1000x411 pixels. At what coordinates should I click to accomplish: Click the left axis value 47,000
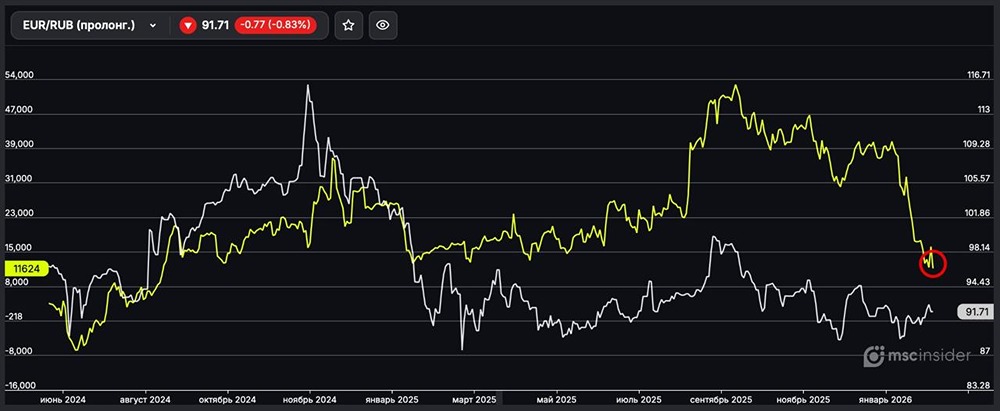[19, 110]
